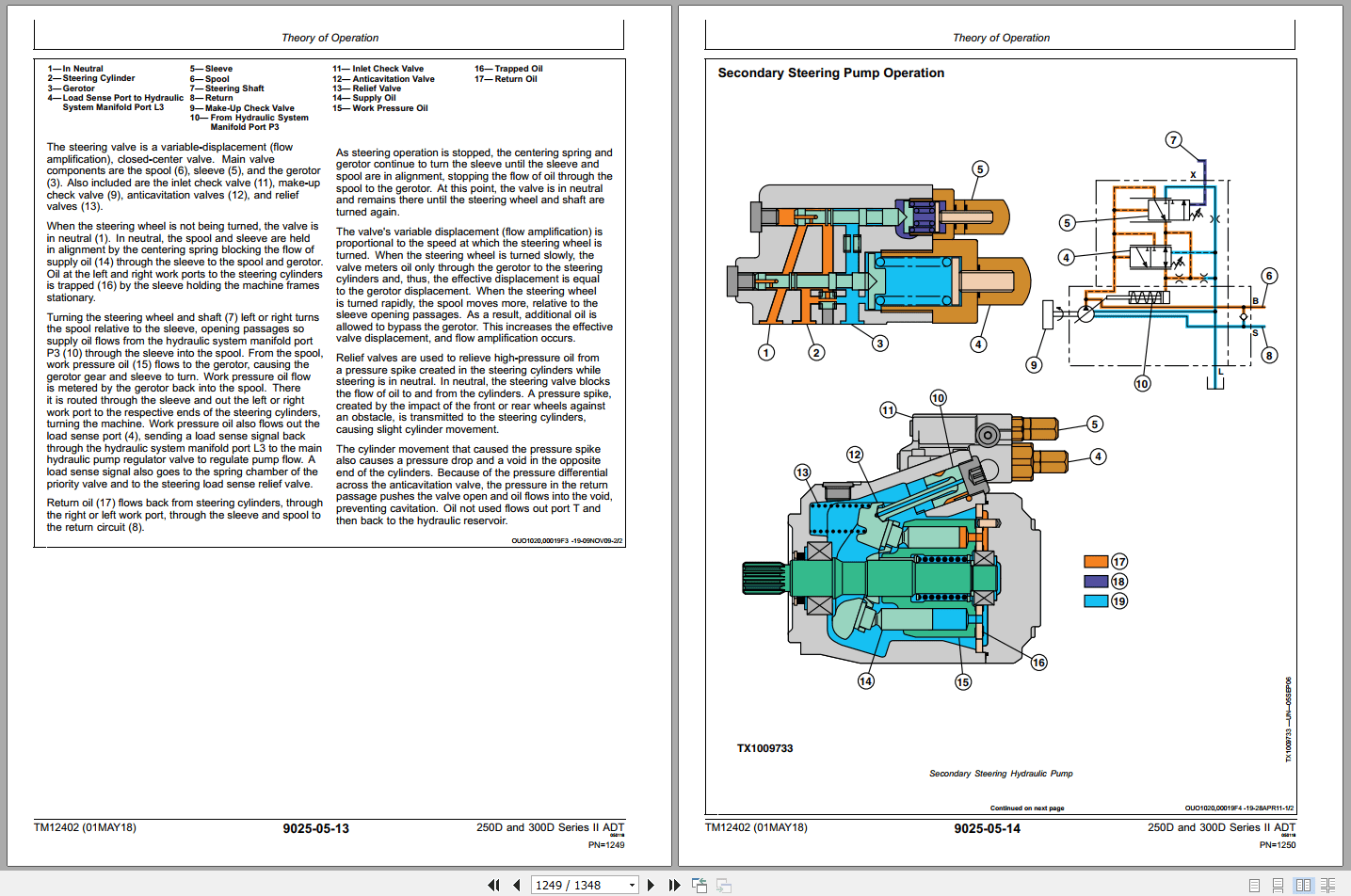
Task: Click legend entry '9— Make-Up Check Valve'
Action: 242,108
